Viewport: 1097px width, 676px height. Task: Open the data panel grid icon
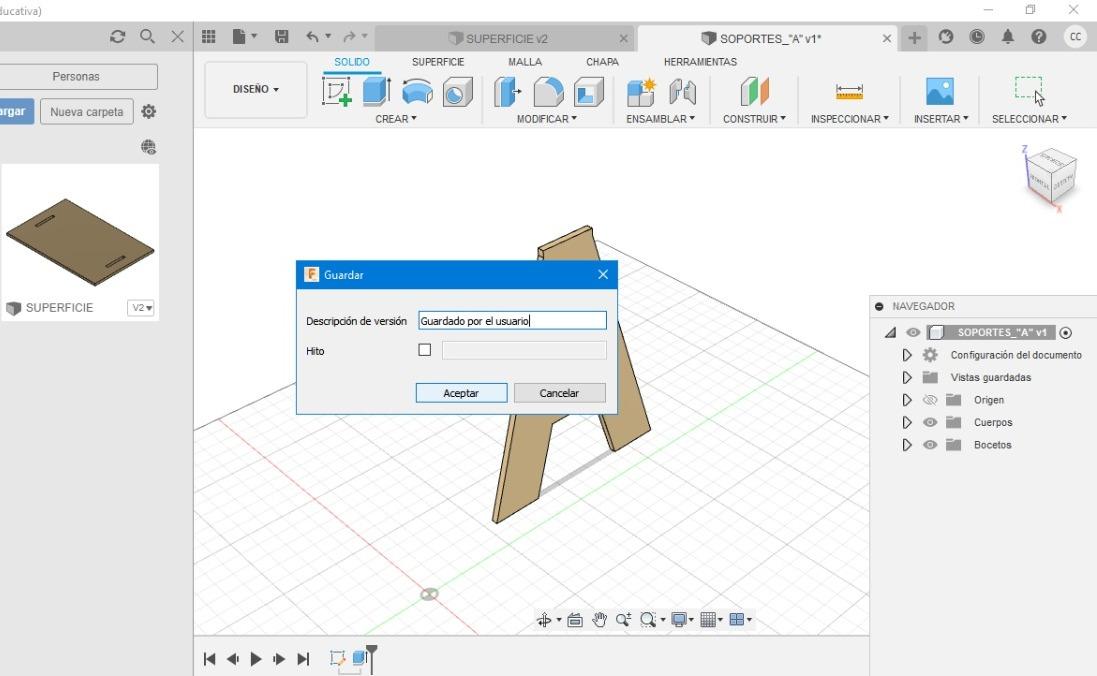coord(208,37)
